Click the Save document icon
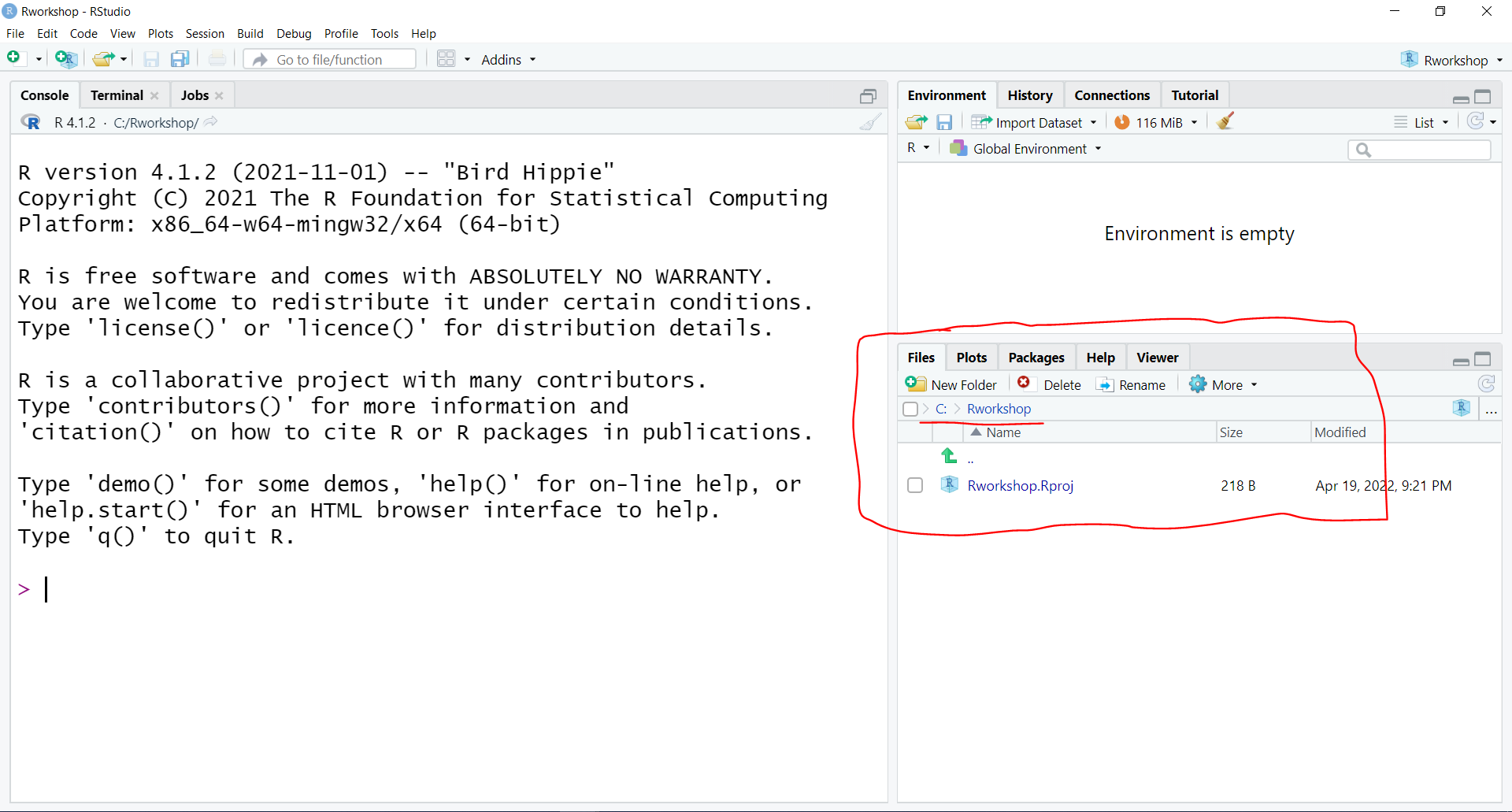This screenshot has height=812, width=1512. pyautogui.click(x=151, y=59)
